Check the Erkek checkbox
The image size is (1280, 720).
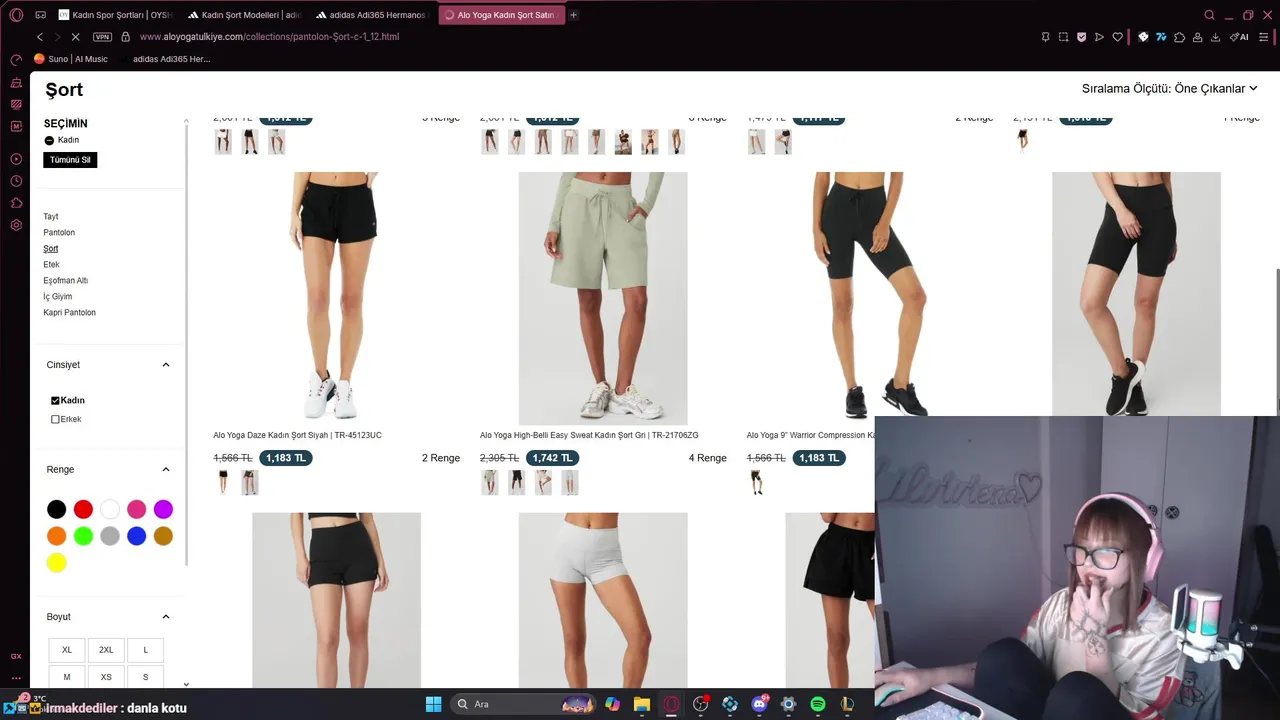point(55,419)
